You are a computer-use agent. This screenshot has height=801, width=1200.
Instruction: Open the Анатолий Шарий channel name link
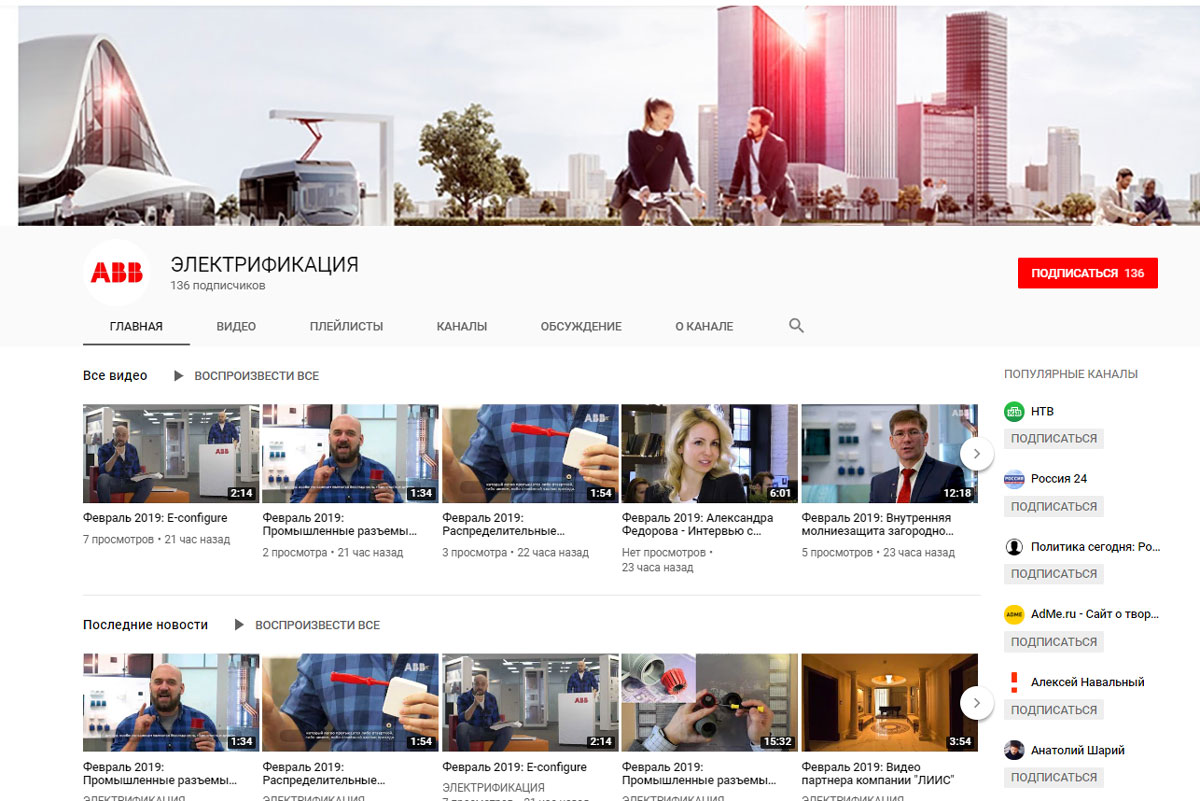pyautogui.click(x=1078, y=750)
